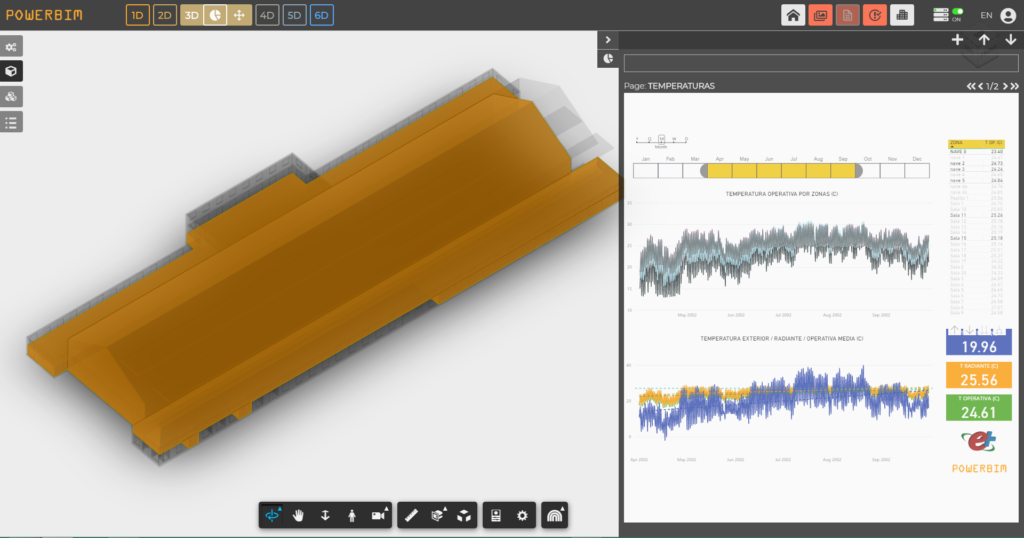Switch to the 4D tab

click(266, 15)
